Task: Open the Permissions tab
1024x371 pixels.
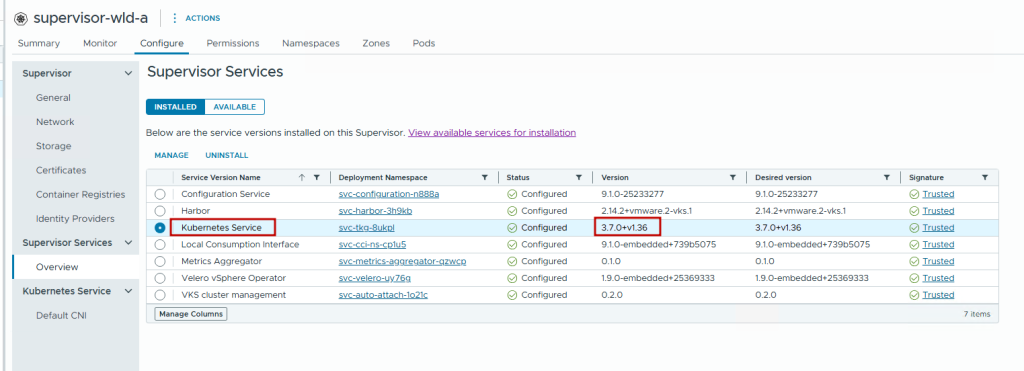Action: 232,44
